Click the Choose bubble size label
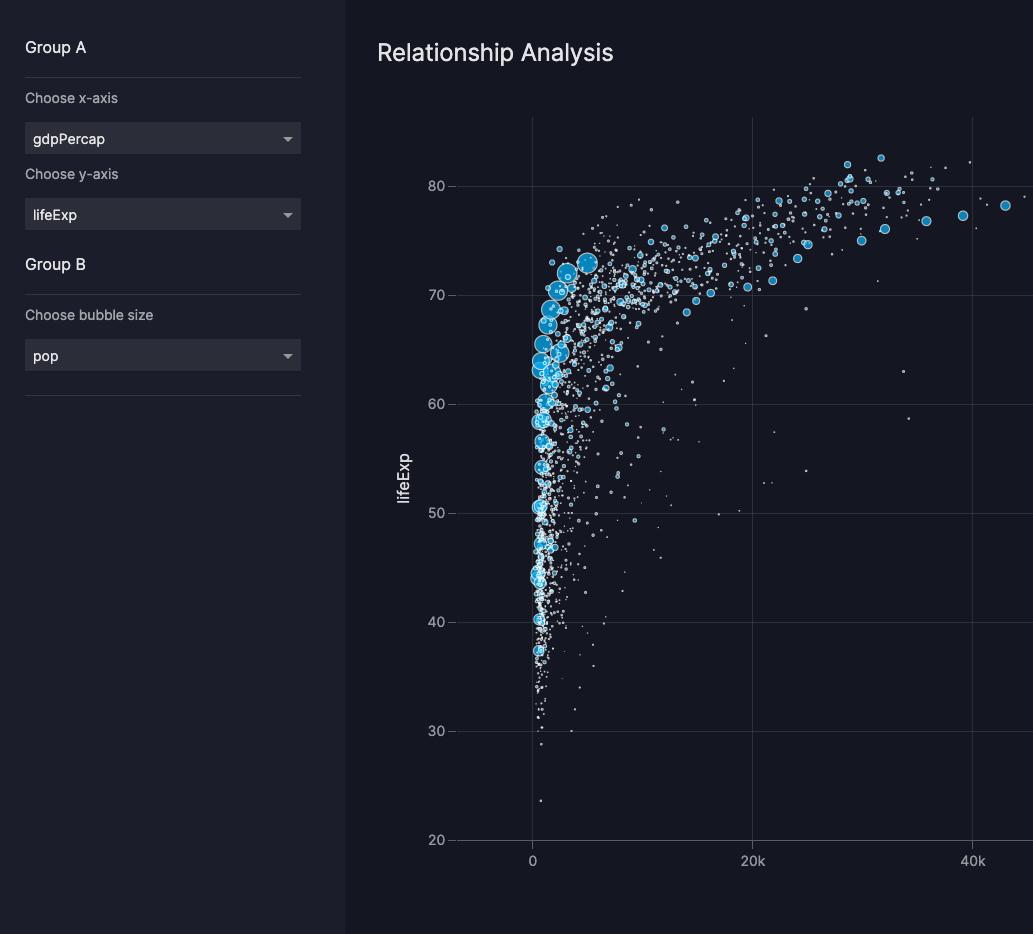Screen dimensions: 1033x934 [x=89, y=315]
